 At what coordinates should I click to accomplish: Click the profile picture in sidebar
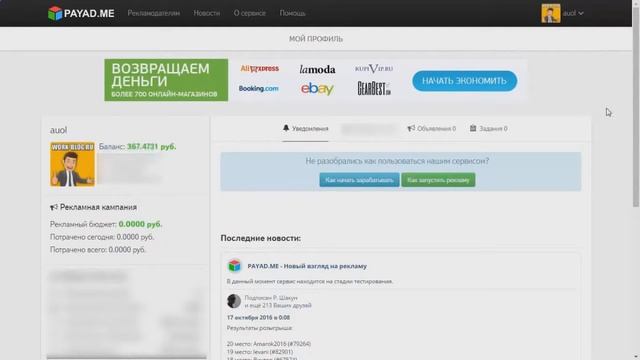click(x=72, y=164)
